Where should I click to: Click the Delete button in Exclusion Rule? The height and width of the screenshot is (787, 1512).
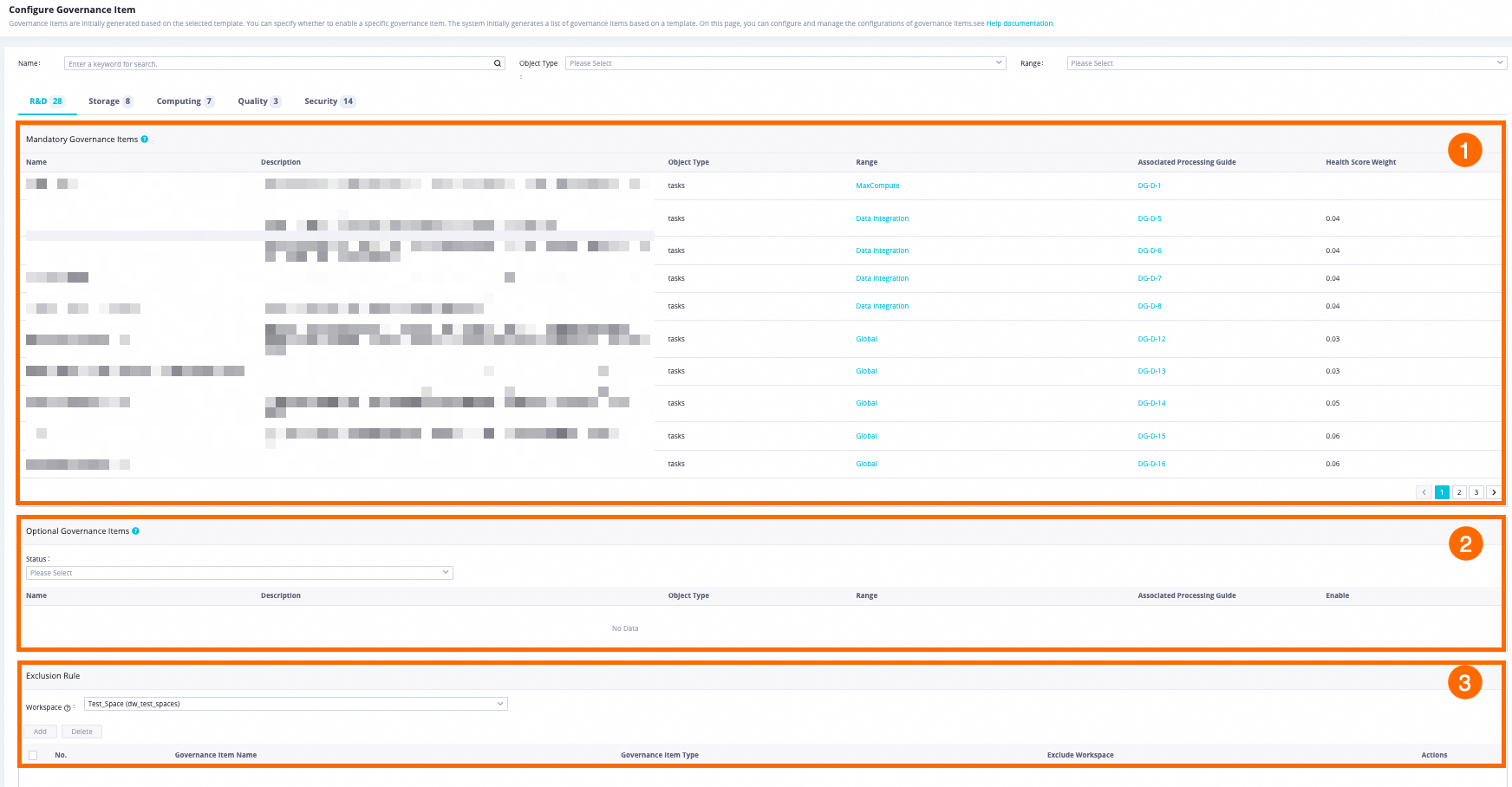tap(81, 732)
